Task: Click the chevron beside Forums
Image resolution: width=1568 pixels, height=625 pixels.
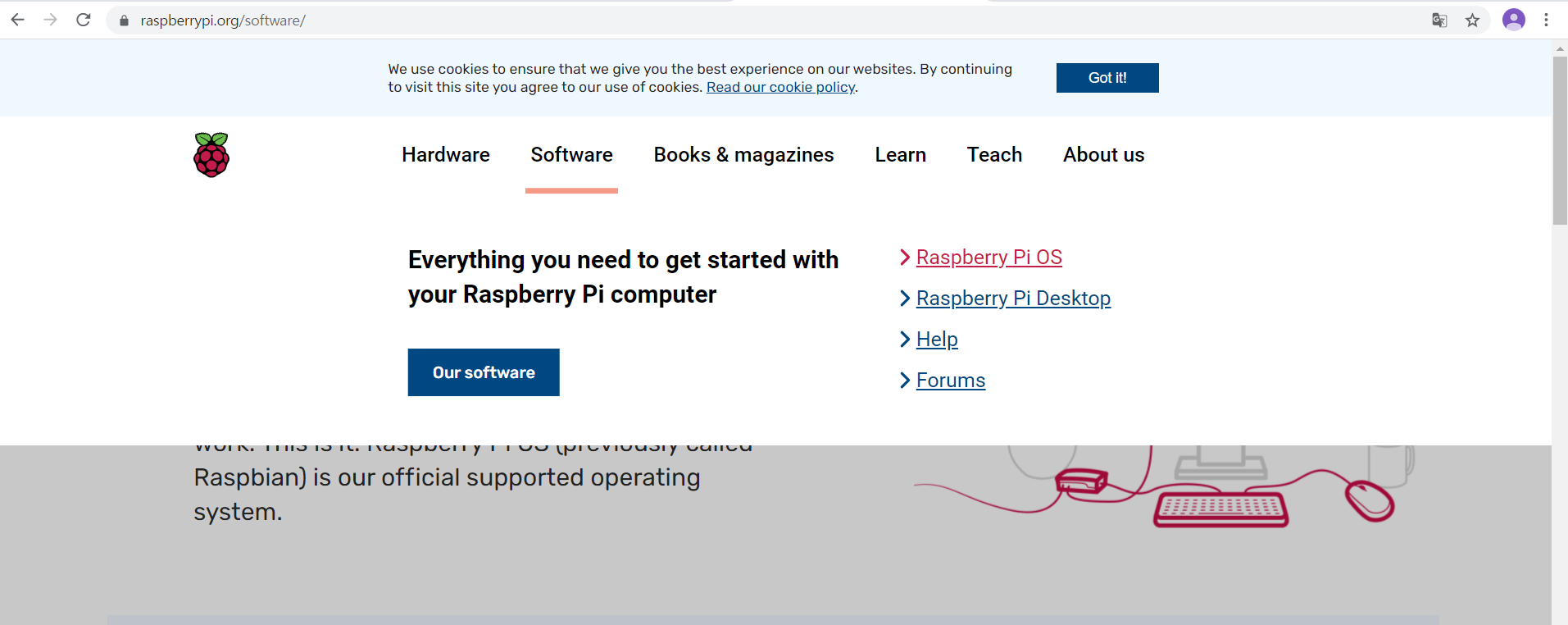Action: coord(905,380)
